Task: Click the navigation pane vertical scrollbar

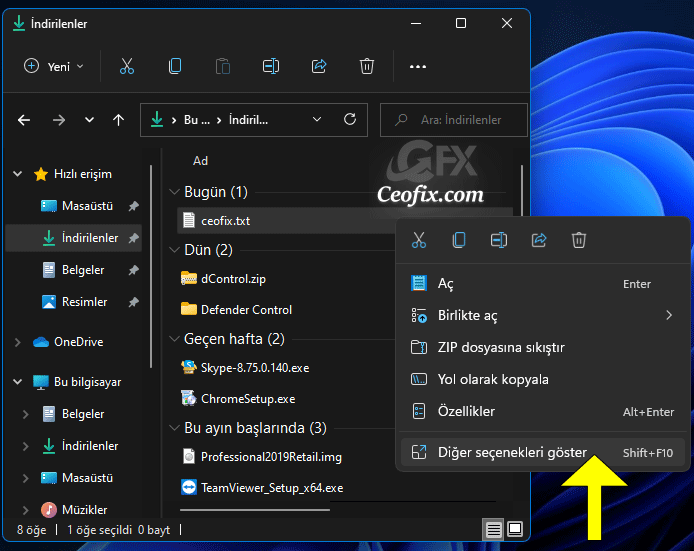Action: pyautogui.click(x=151, y=266)
